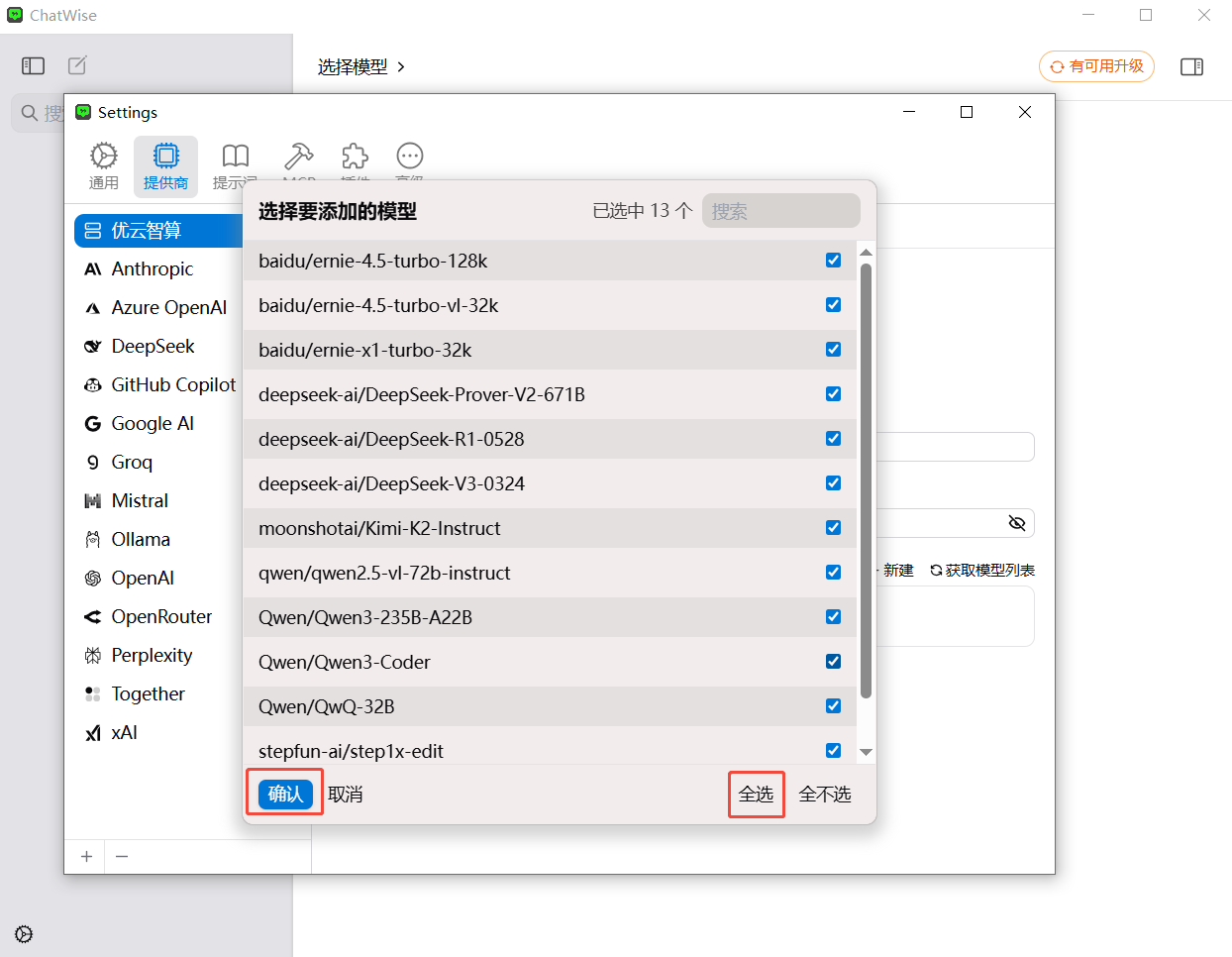Uncheck DeepSeek-R1-0528 model
1232x957 pixels.
[x=834, y=439]
